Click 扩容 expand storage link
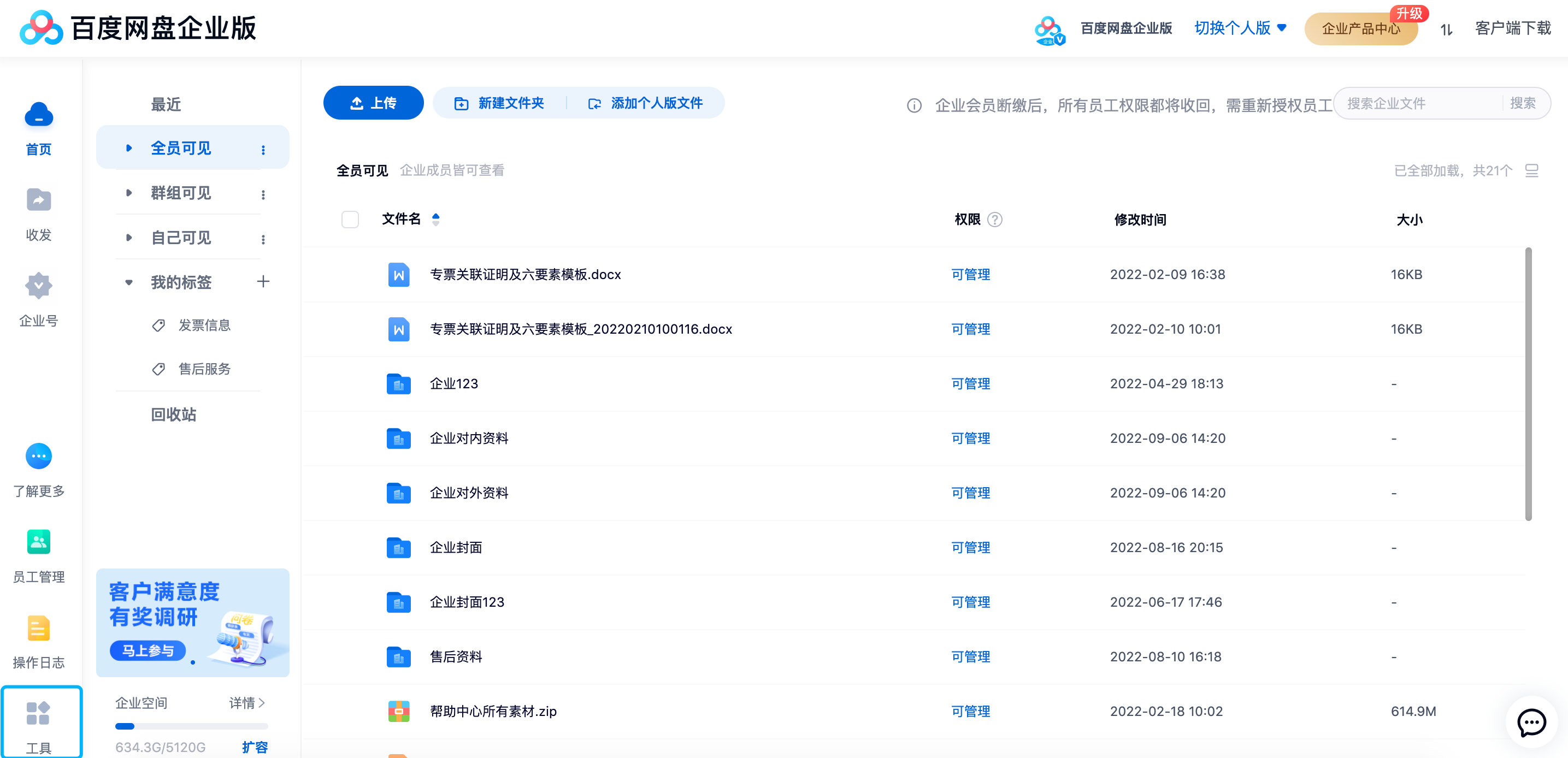1568x758 pixels. (x=255, y=747)
